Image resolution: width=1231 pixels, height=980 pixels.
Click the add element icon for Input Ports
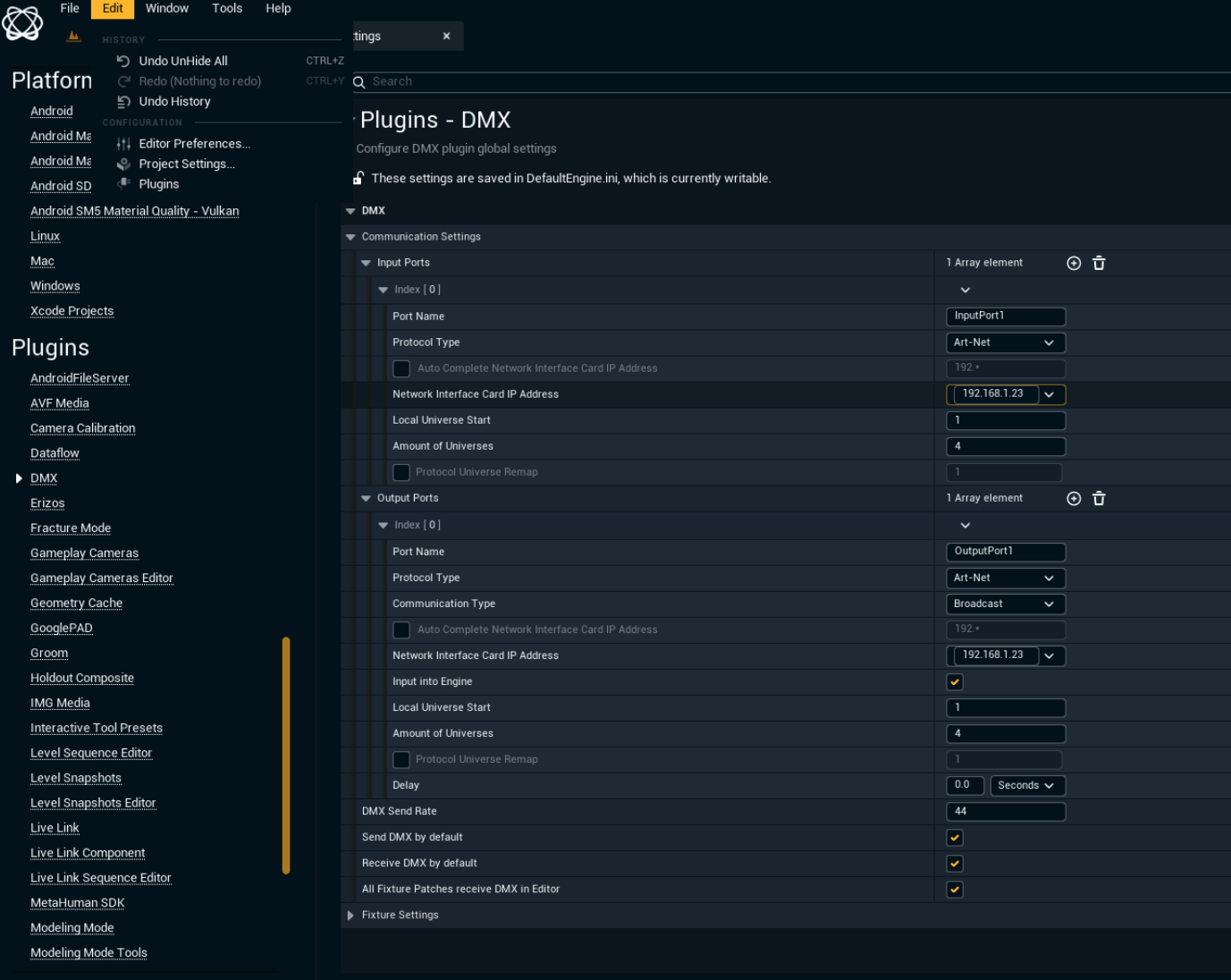[x=1074, y=263]
